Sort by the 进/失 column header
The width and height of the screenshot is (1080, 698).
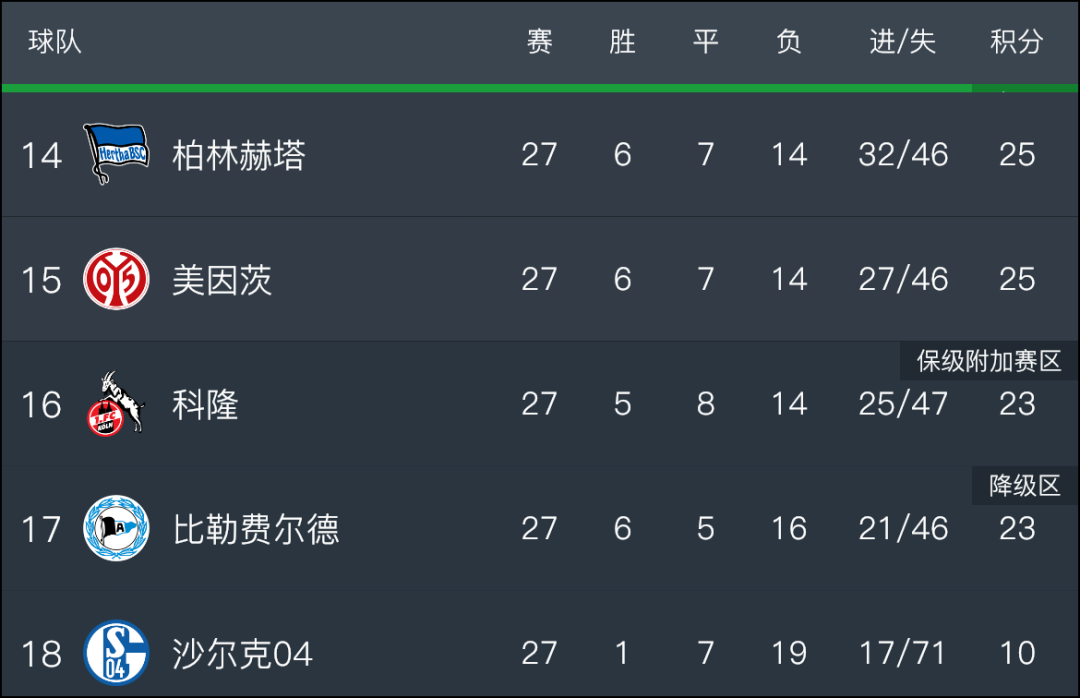pyautogui.click(x=902, y=42)
